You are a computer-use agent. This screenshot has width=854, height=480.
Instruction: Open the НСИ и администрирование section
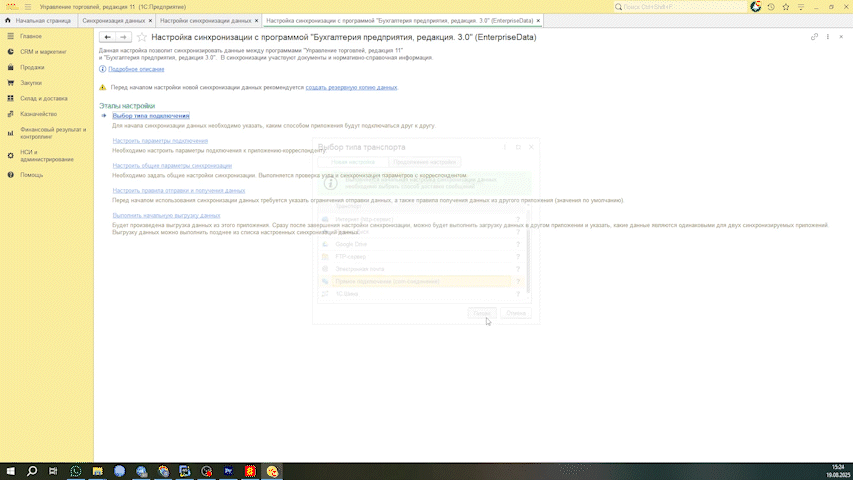point(46,156)
